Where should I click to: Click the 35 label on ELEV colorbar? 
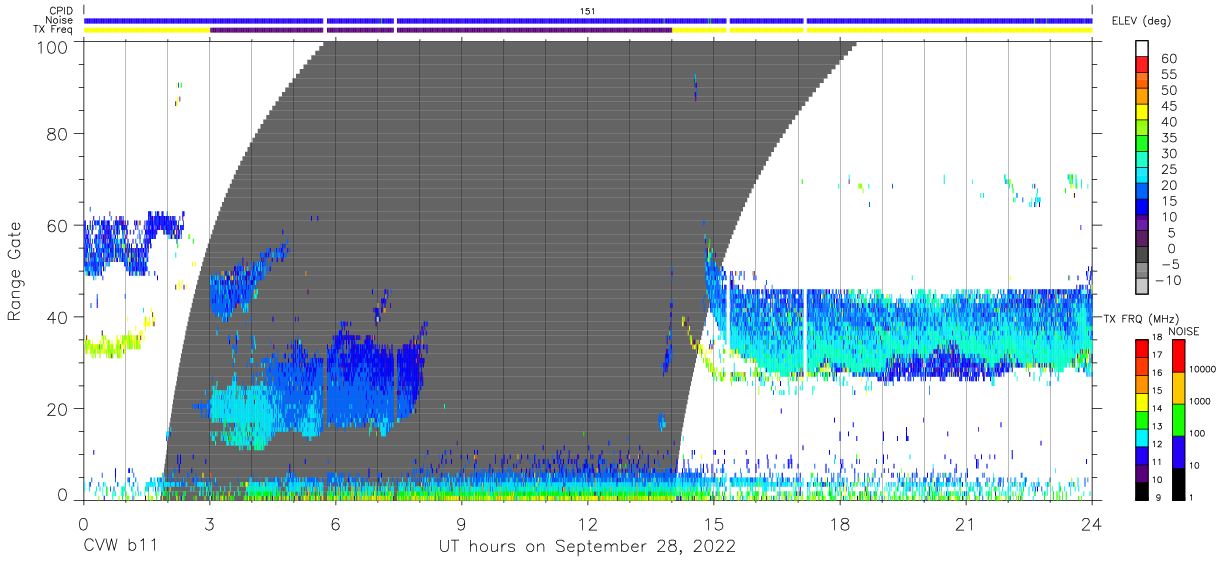click(x=1169, y=137)
